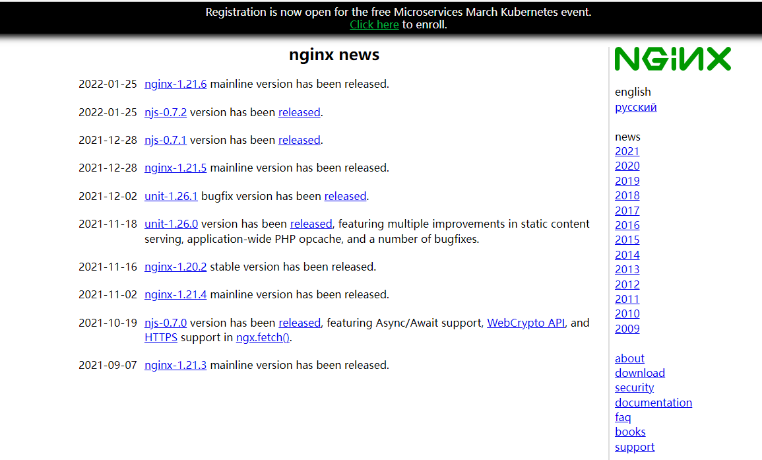Screen dimensions: 762x460
Task: Open 2012 news archive
Action: [x=627, y=285]
